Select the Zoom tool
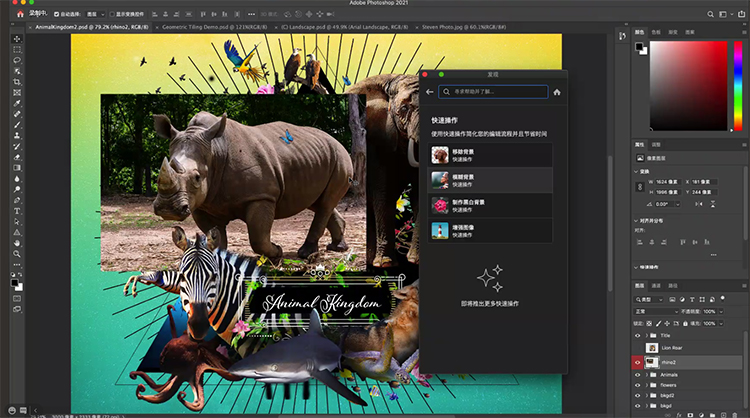750x418 pixels. click(17, 254)
